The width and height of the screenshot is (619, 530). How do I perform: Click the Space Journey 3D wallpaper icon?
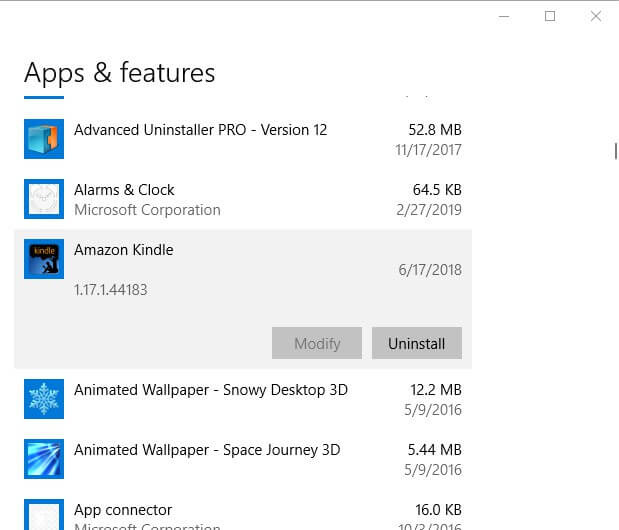tap(44, 459)
